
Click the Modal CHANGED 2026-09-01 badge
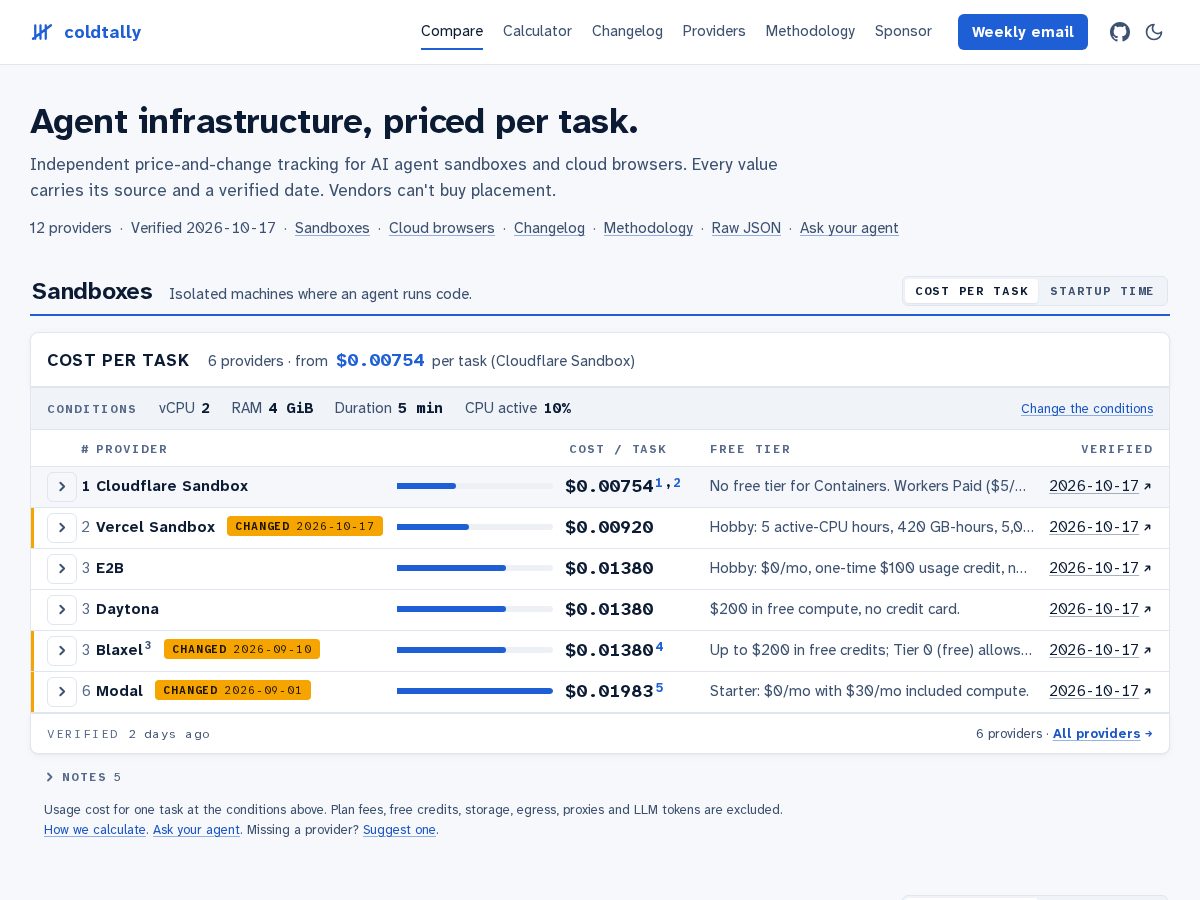pyautogui.click(x=233, y=690)
